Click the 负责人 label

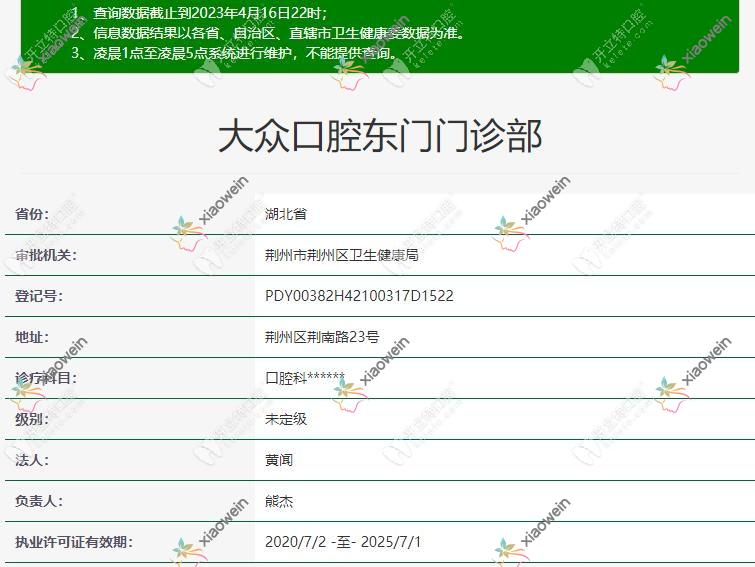coord(39,501)
